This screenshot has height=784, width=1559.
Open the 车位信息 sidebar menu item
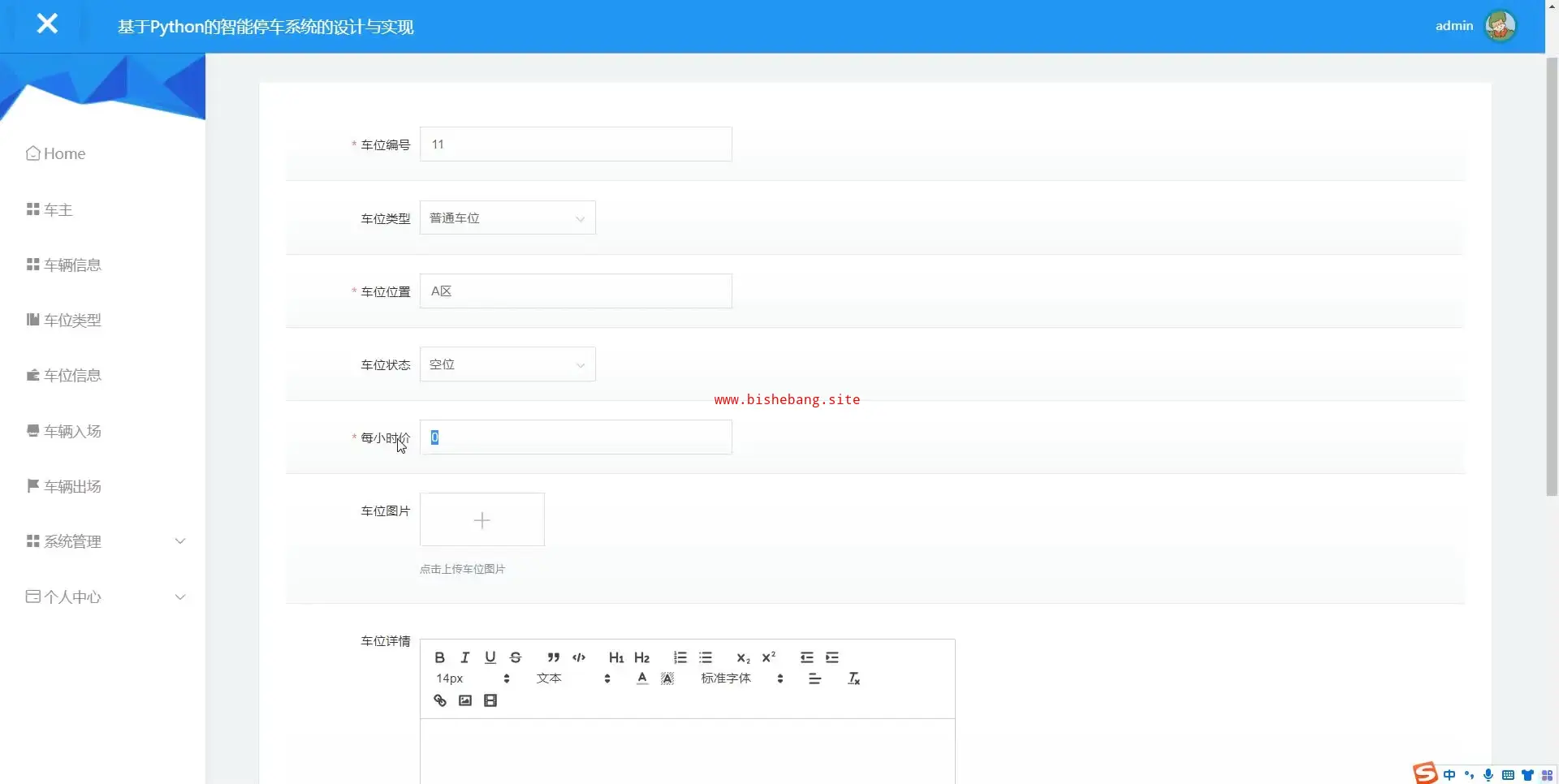click(64, 375)
